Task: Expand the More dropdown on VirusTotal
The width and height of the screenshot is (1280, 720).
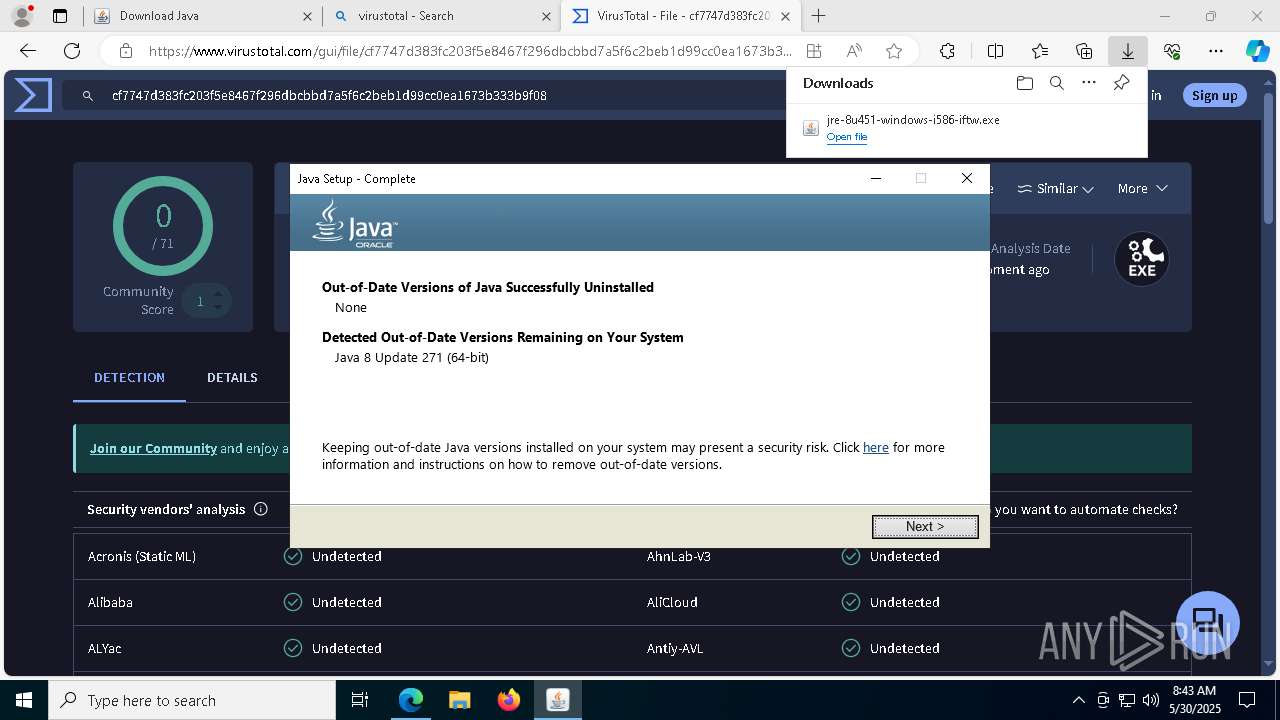Action: (1142, 188)
